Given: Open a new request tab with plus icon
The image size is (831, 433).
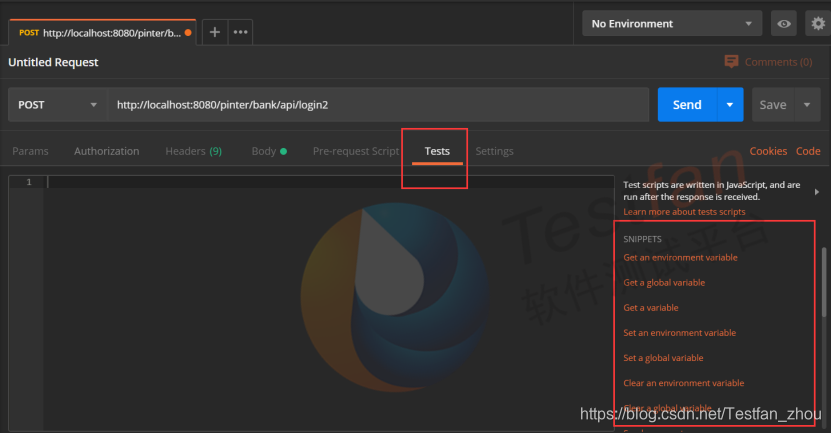Looking at the screenshot, I should coord(215,32).
